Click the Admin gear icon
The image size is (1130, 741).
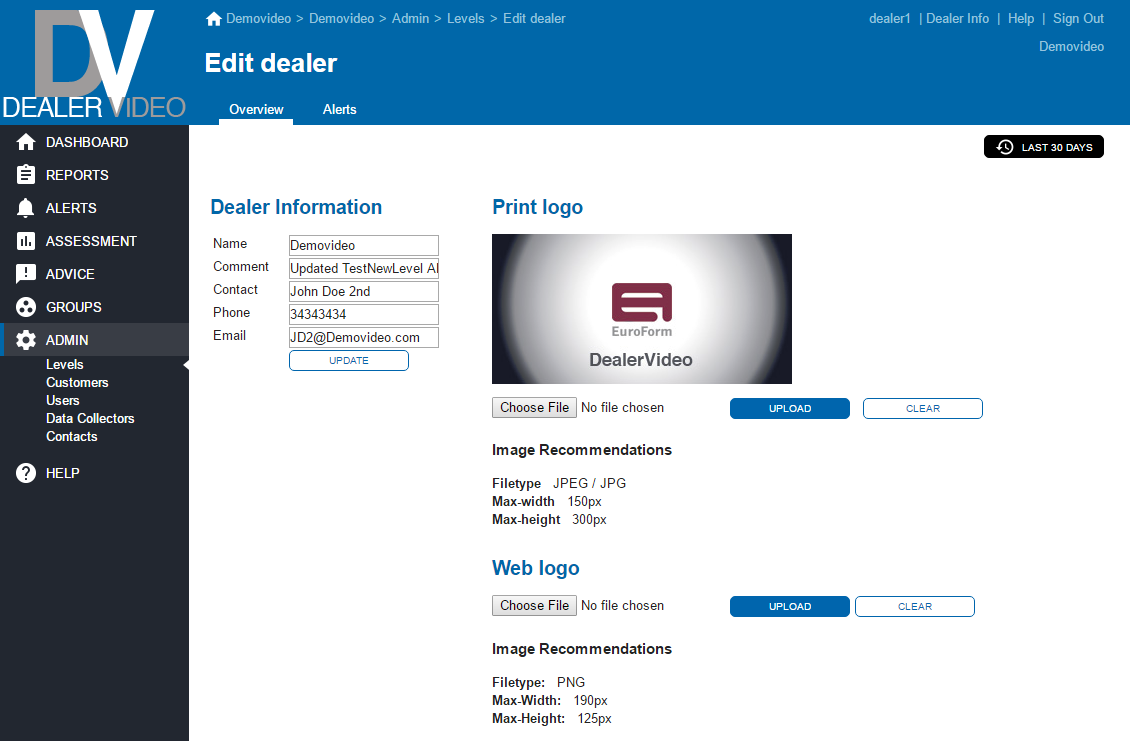[26, 340]
